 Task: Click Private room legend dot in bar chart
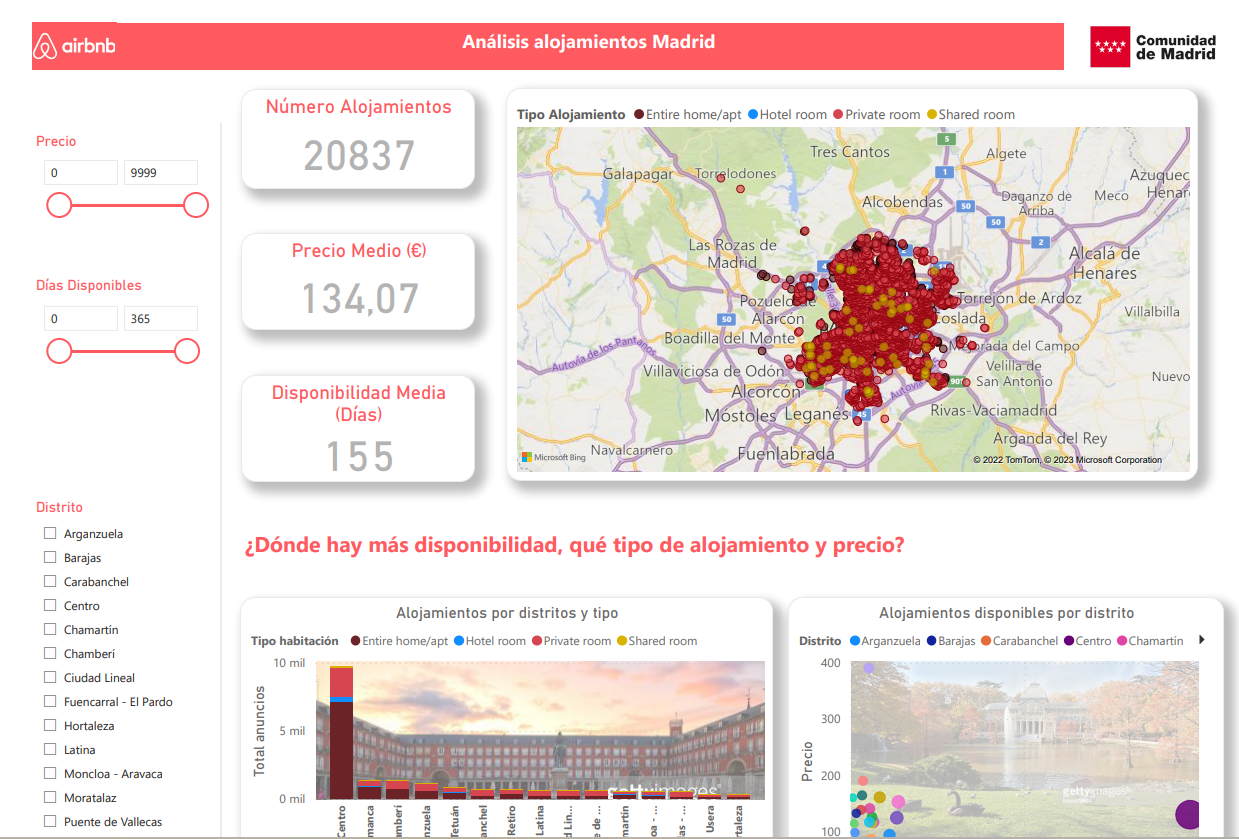click(537, 641)
